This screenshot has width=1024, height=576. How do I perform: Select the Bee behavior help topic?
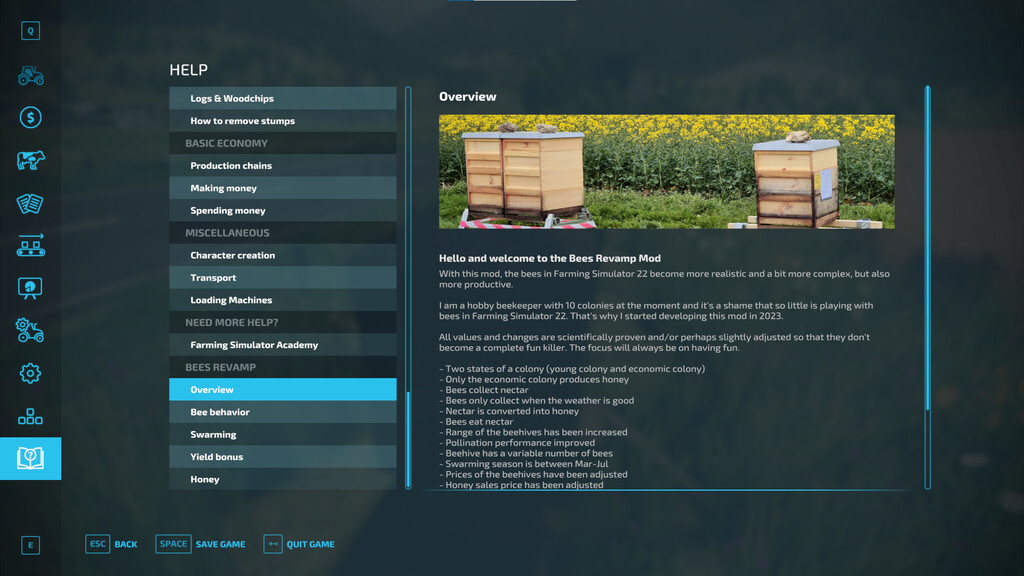[282, 411]
